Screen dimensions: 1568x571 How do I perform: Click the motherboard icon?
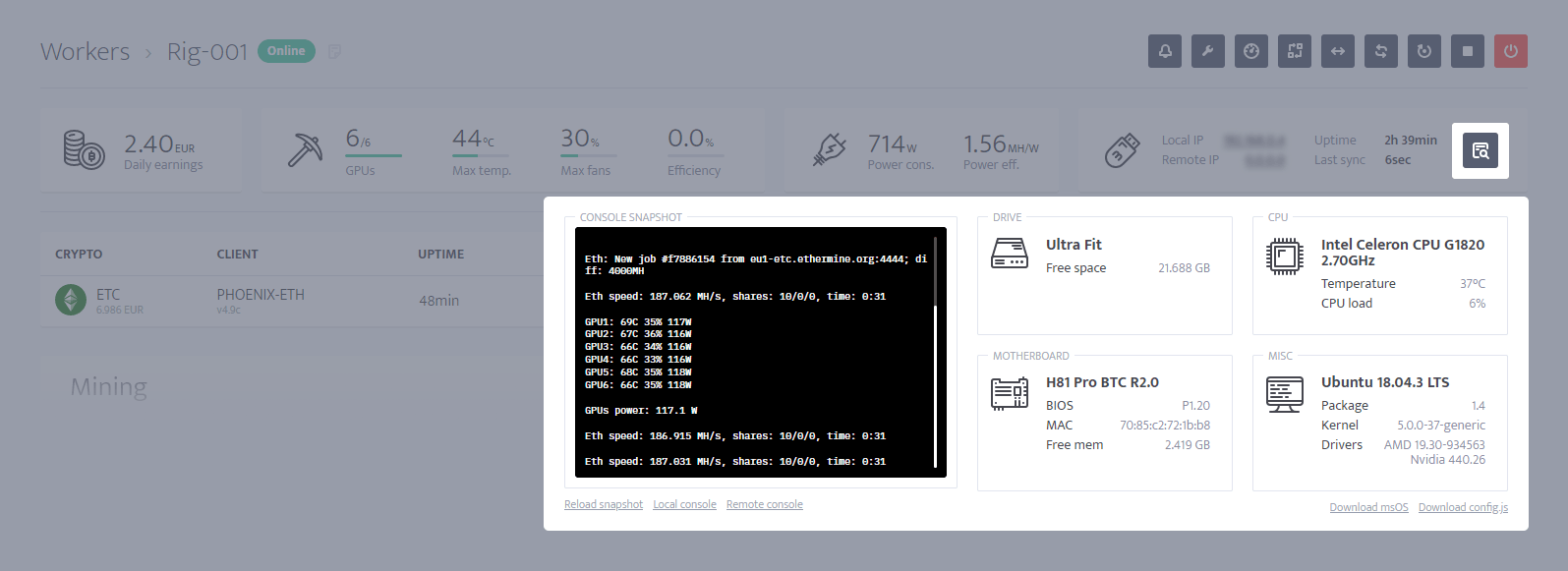tap(1010, 393)
